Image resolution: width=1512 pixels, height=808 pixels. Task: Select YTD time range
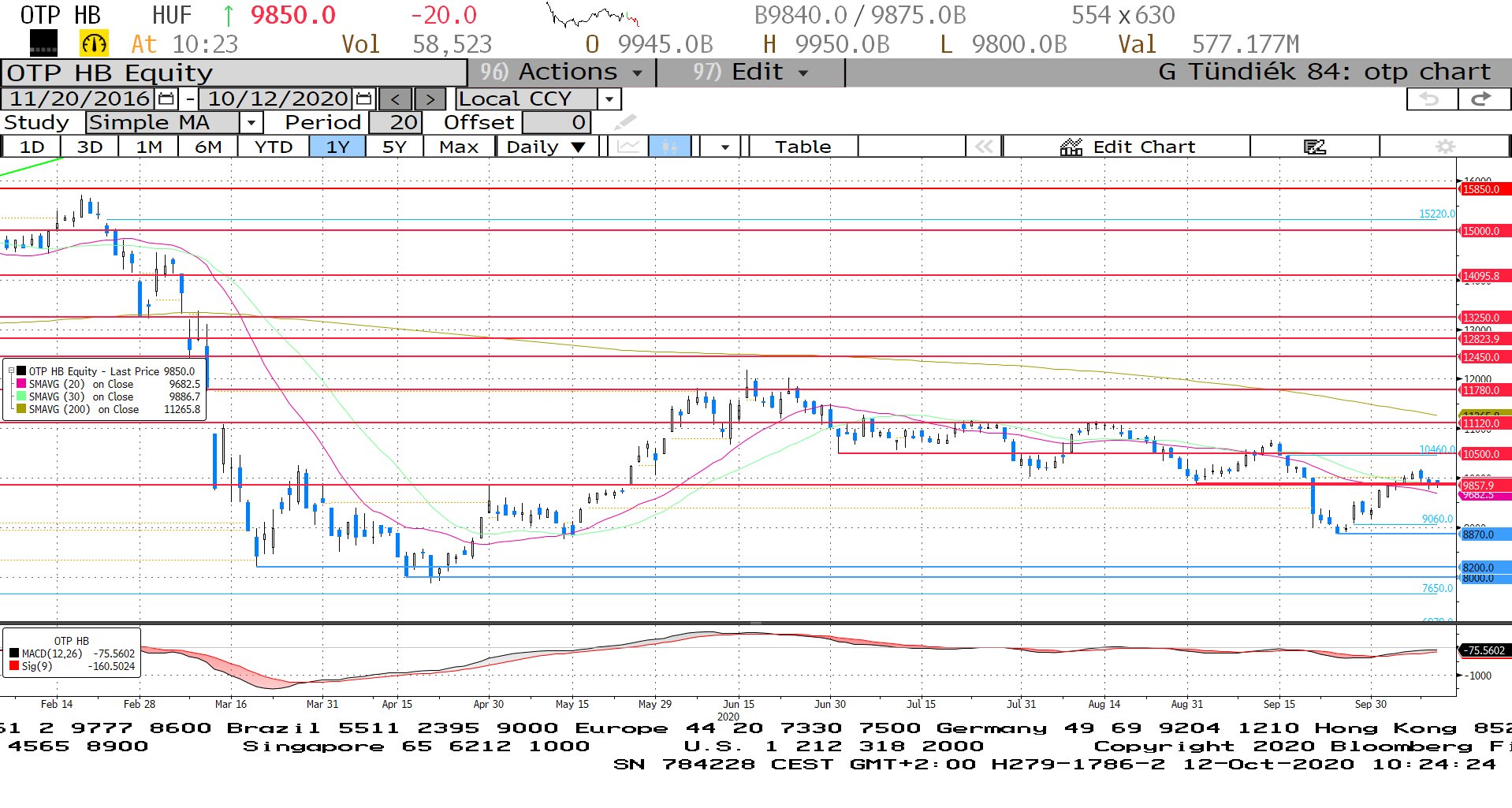274,147
